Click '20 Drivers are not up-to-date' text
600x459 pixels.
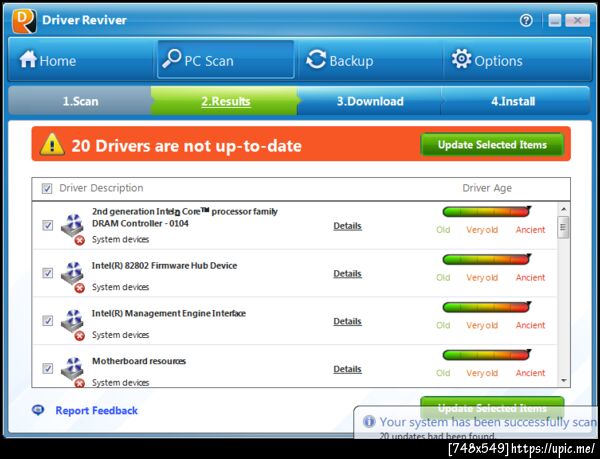click(x=186, y=146)
